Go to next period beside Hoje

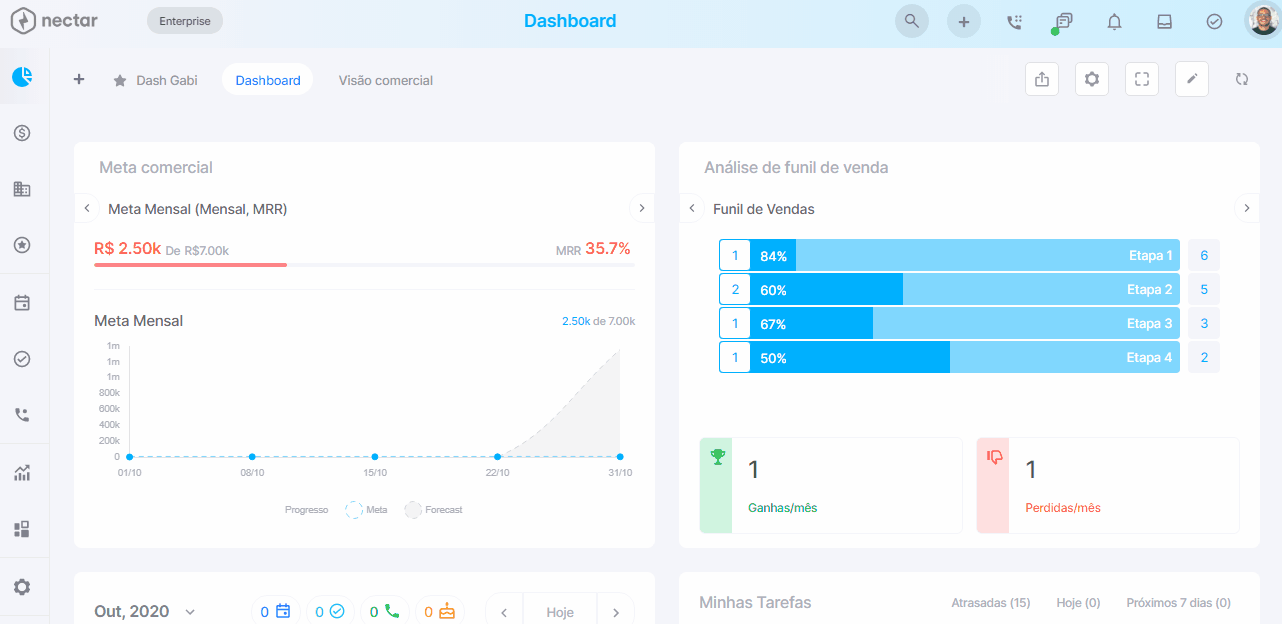point(616,612)
